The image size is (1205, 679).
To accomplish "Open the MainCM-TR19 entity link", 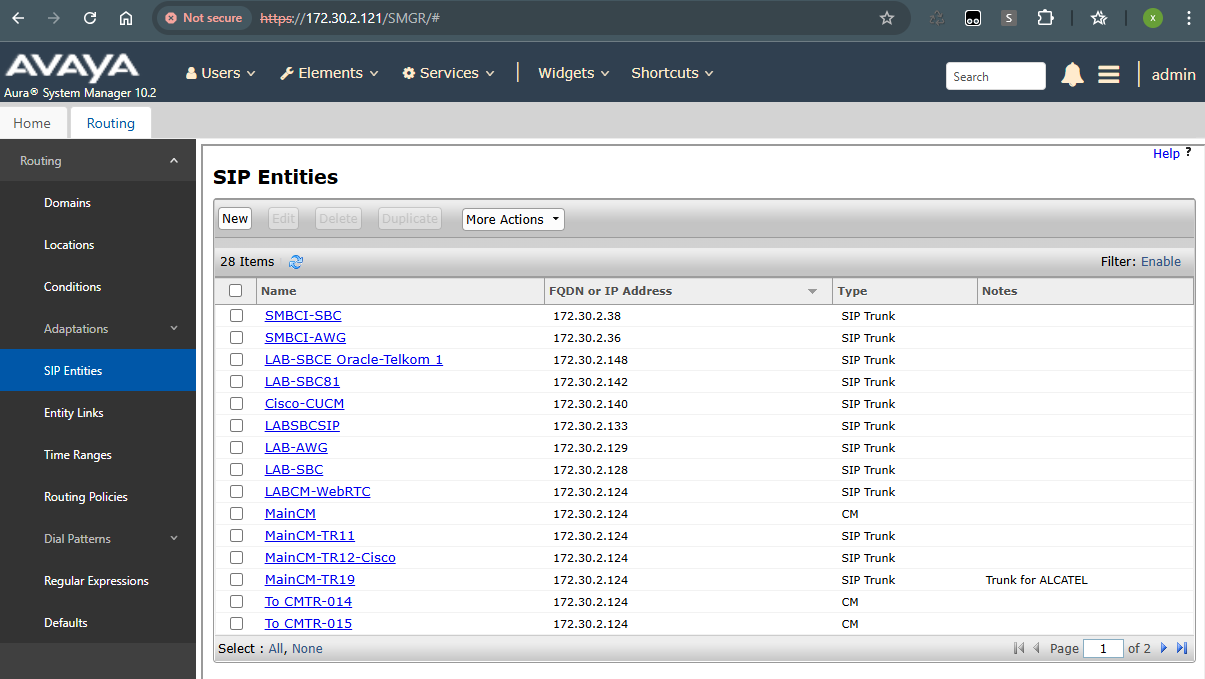I will tap(309, 580).
